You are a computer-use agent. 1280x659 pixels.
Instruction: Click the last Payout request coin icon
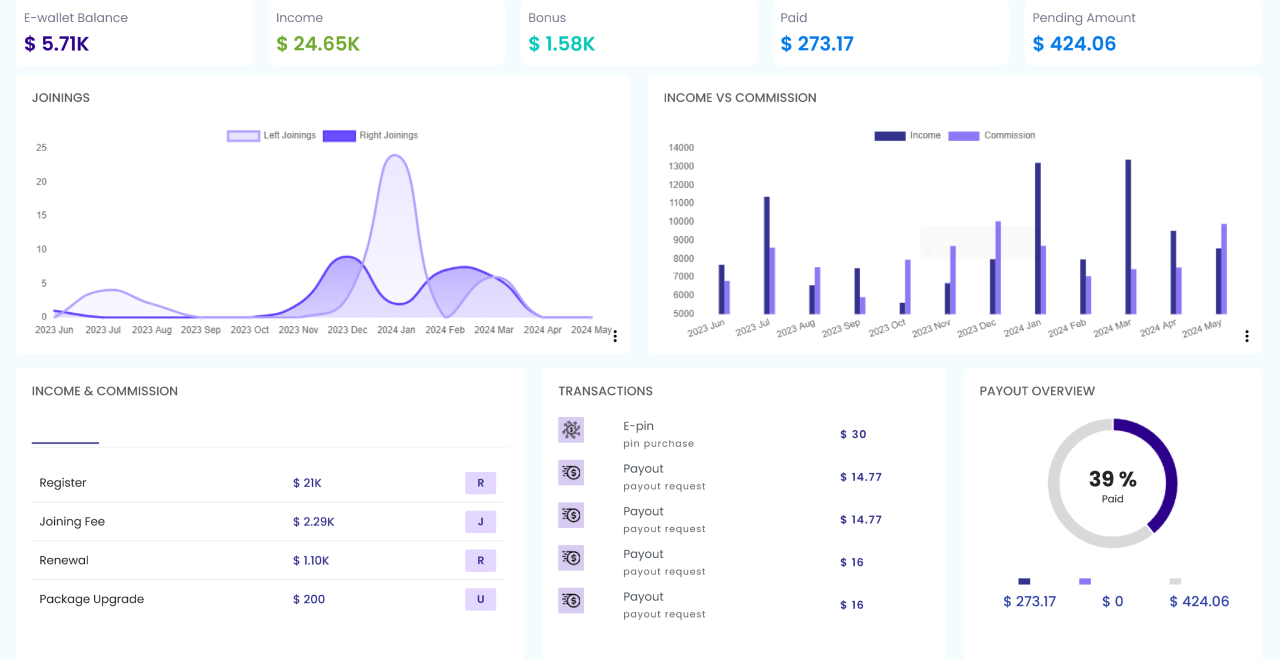tap(571, 600)
